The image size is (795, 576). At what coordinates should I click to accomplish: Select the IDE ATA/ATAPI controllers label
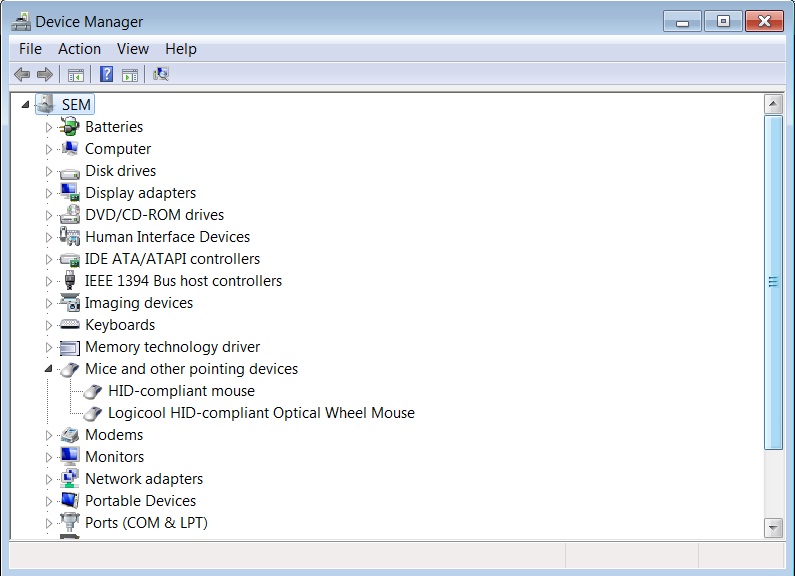[172, 259]
